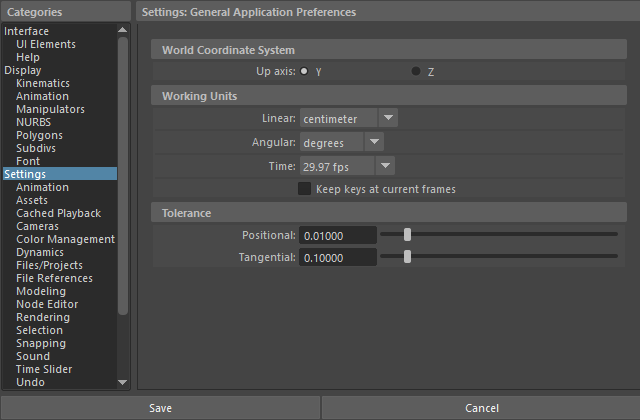Select the Color Management category
The height and width of the screenshot is (420, 640).
coord(65,239)
